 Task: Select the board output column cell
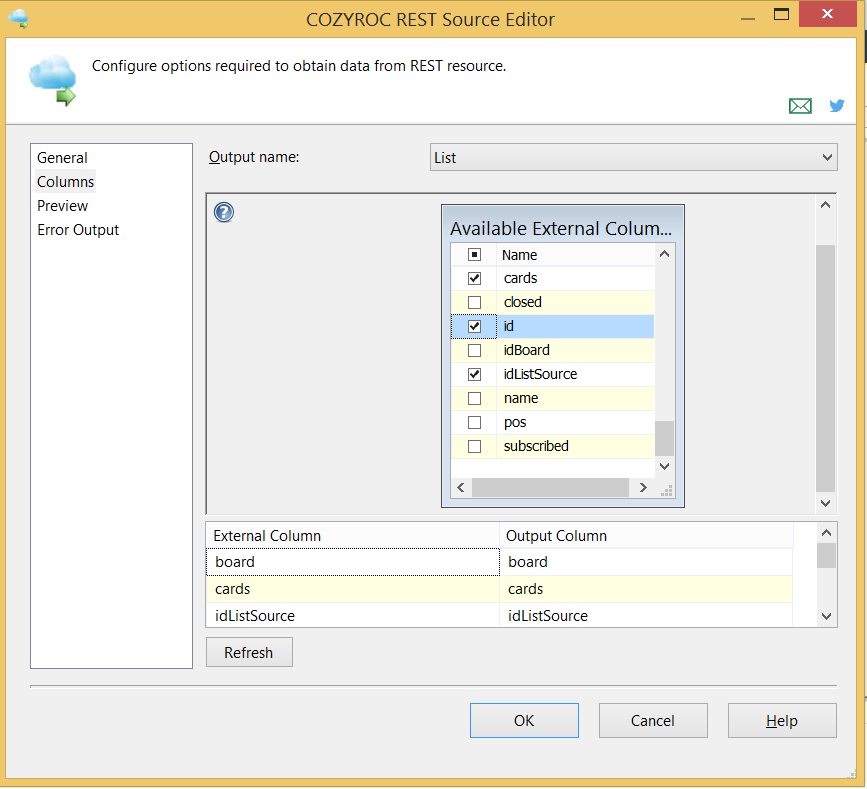pos(646,562)
